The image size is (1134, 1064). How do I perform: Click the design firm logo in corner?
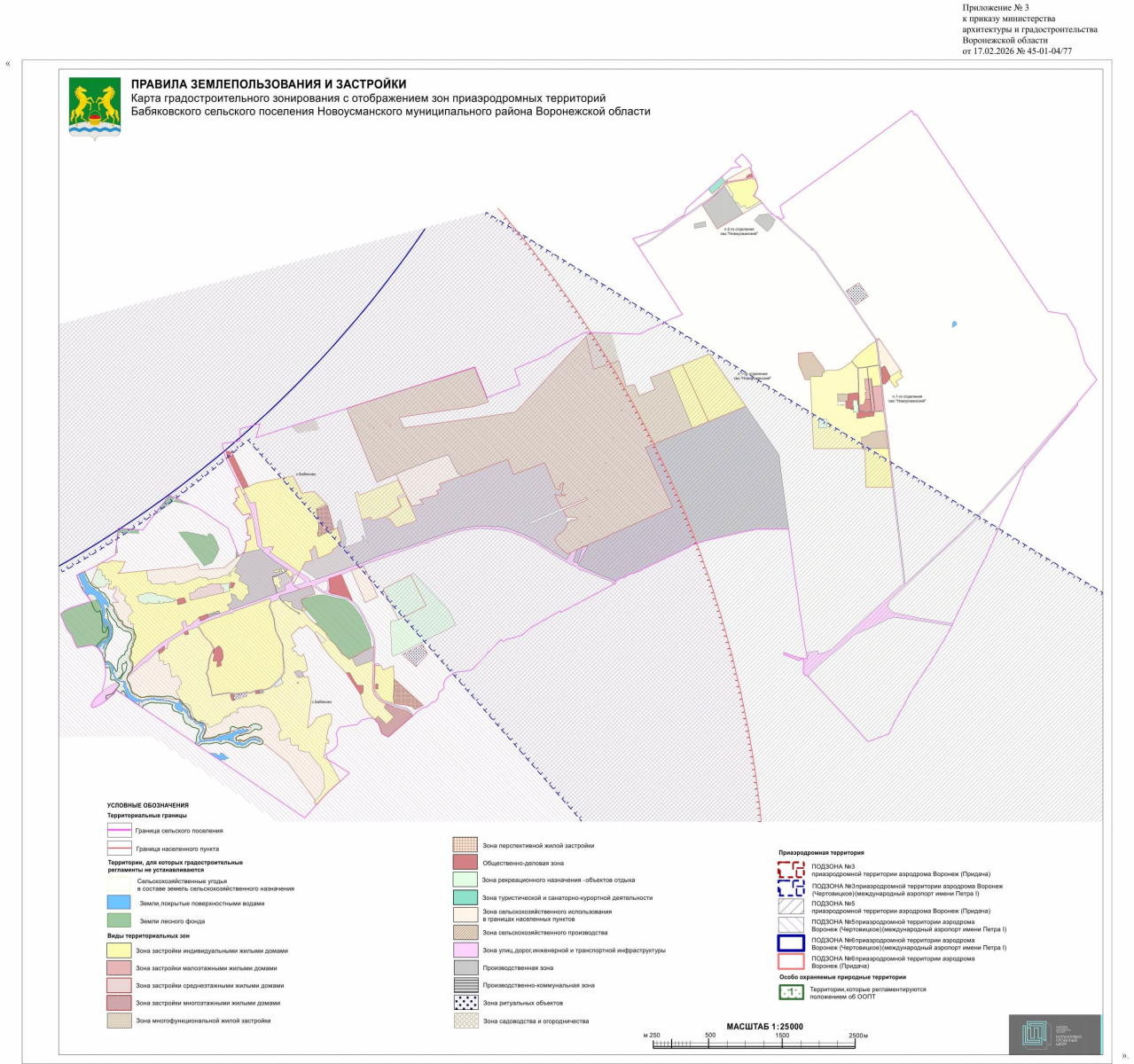tap(1054, 1034)
